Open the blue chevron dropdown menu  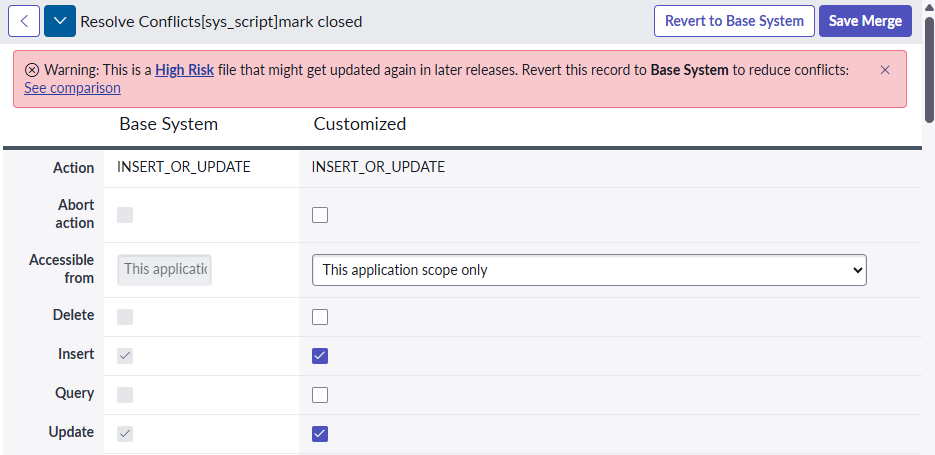[x=60, y=21]
